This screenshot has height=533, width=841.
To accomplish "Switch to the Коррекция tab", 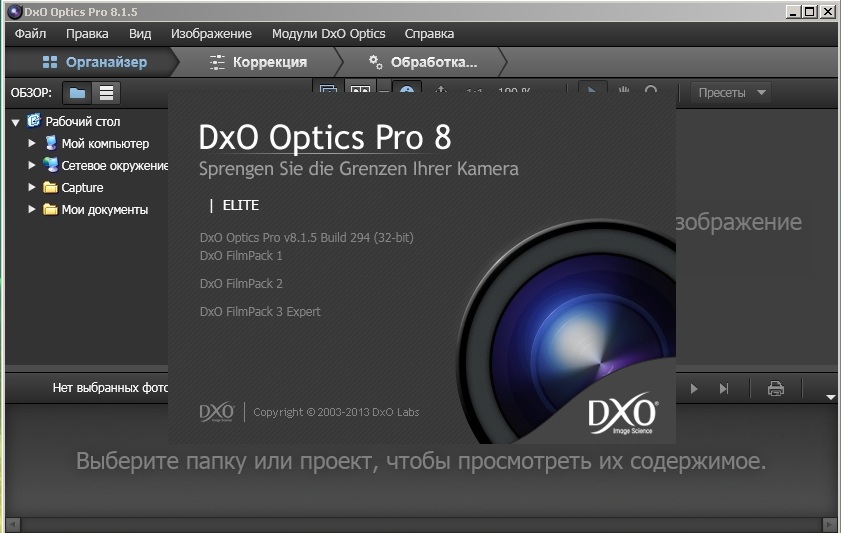I will point(259,62).
